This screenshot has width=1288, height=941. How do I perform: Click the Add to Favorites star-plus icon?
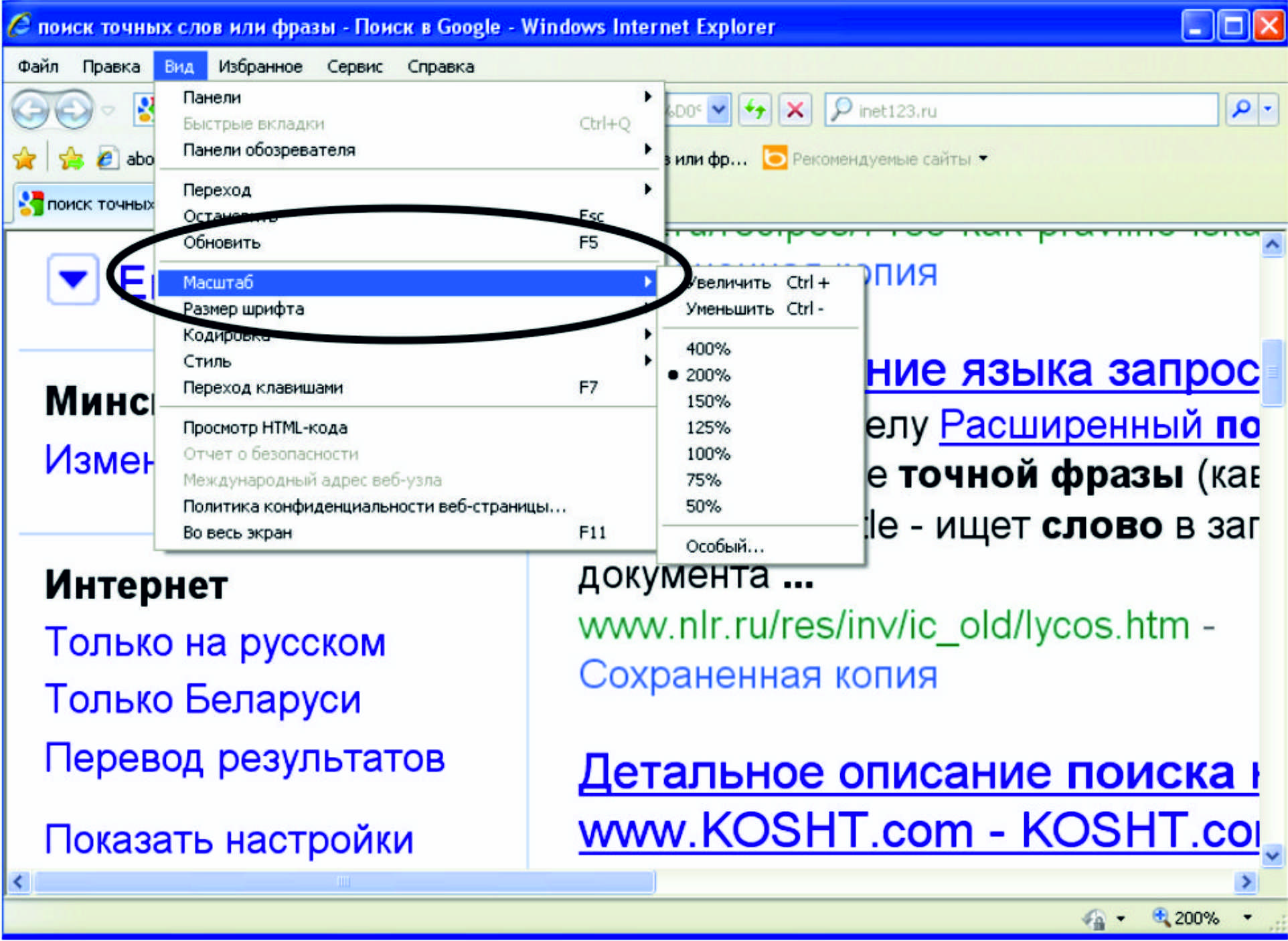[70, 159]
